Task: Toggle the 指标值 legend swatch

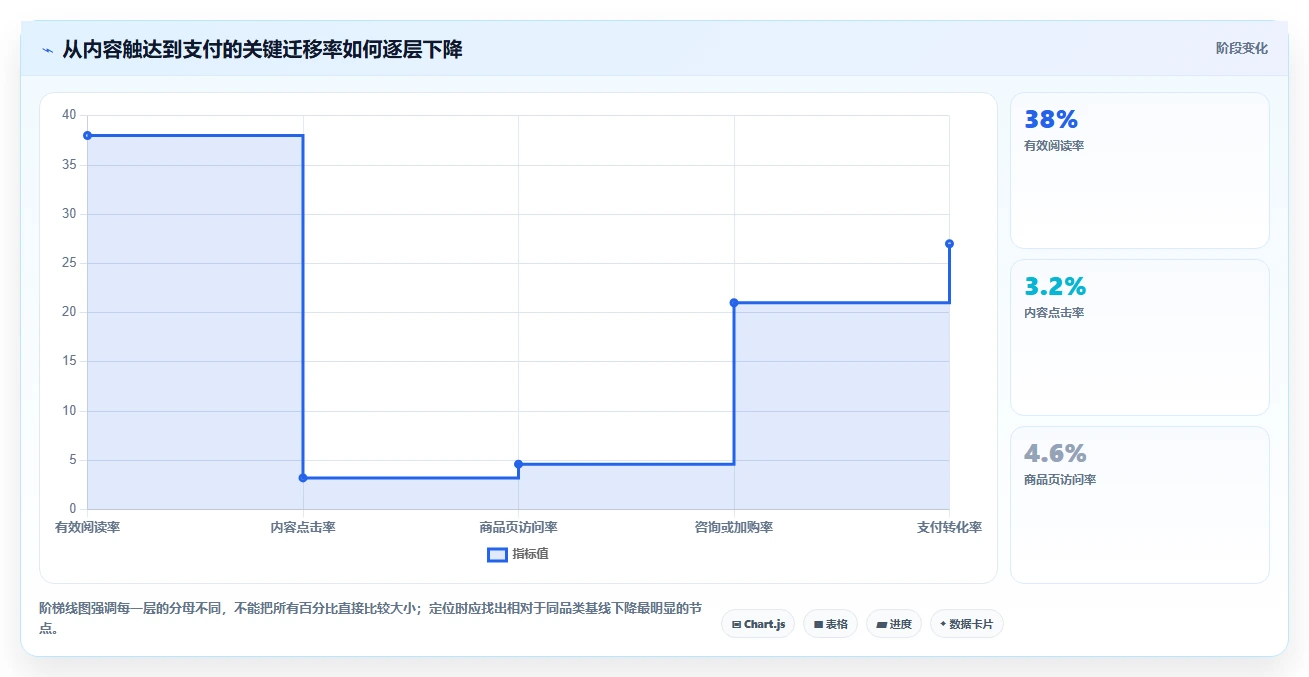Action: coord(497,554)
